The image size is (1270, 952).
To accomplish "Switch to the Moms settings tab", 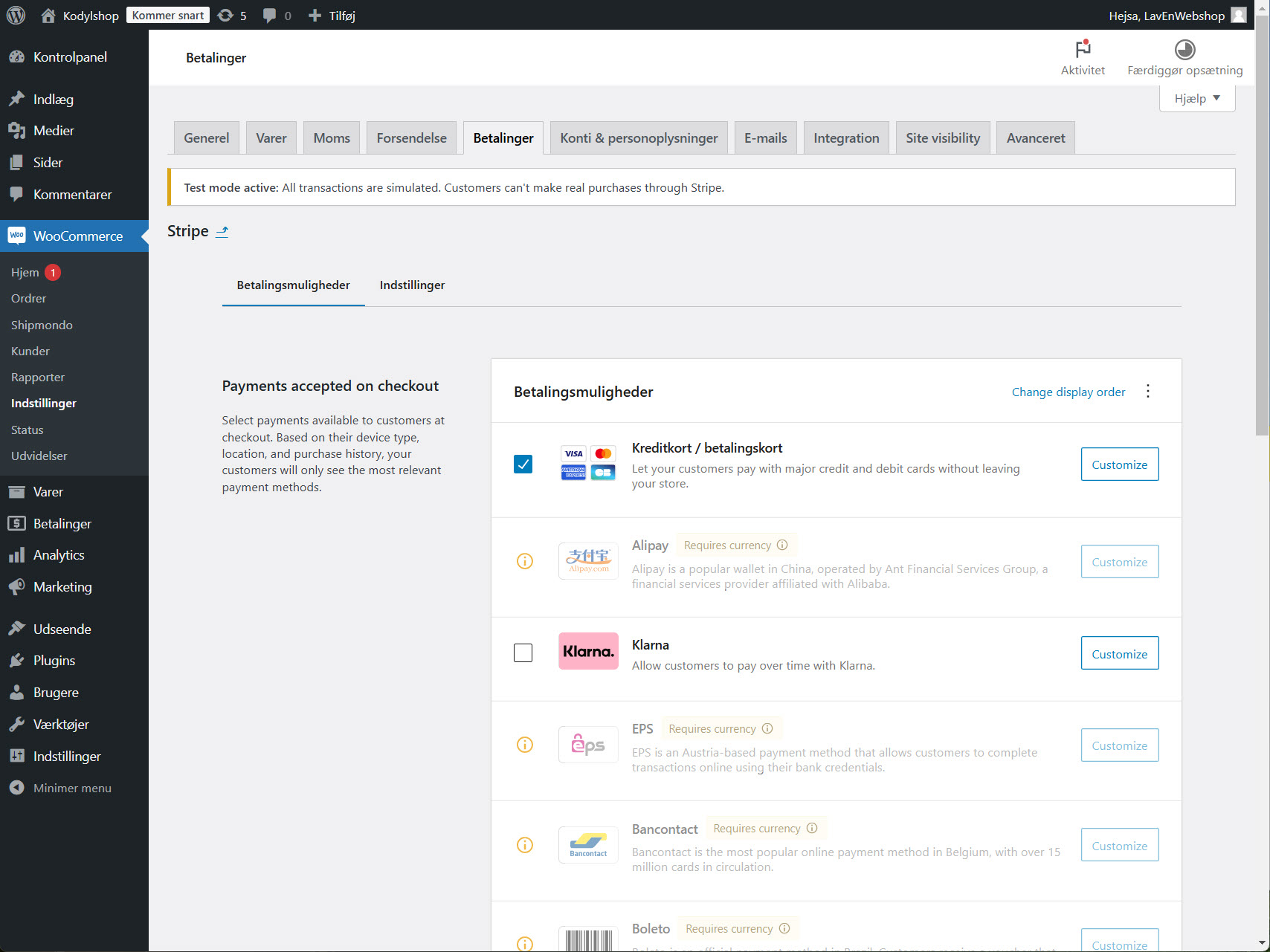I will (331, 137).
